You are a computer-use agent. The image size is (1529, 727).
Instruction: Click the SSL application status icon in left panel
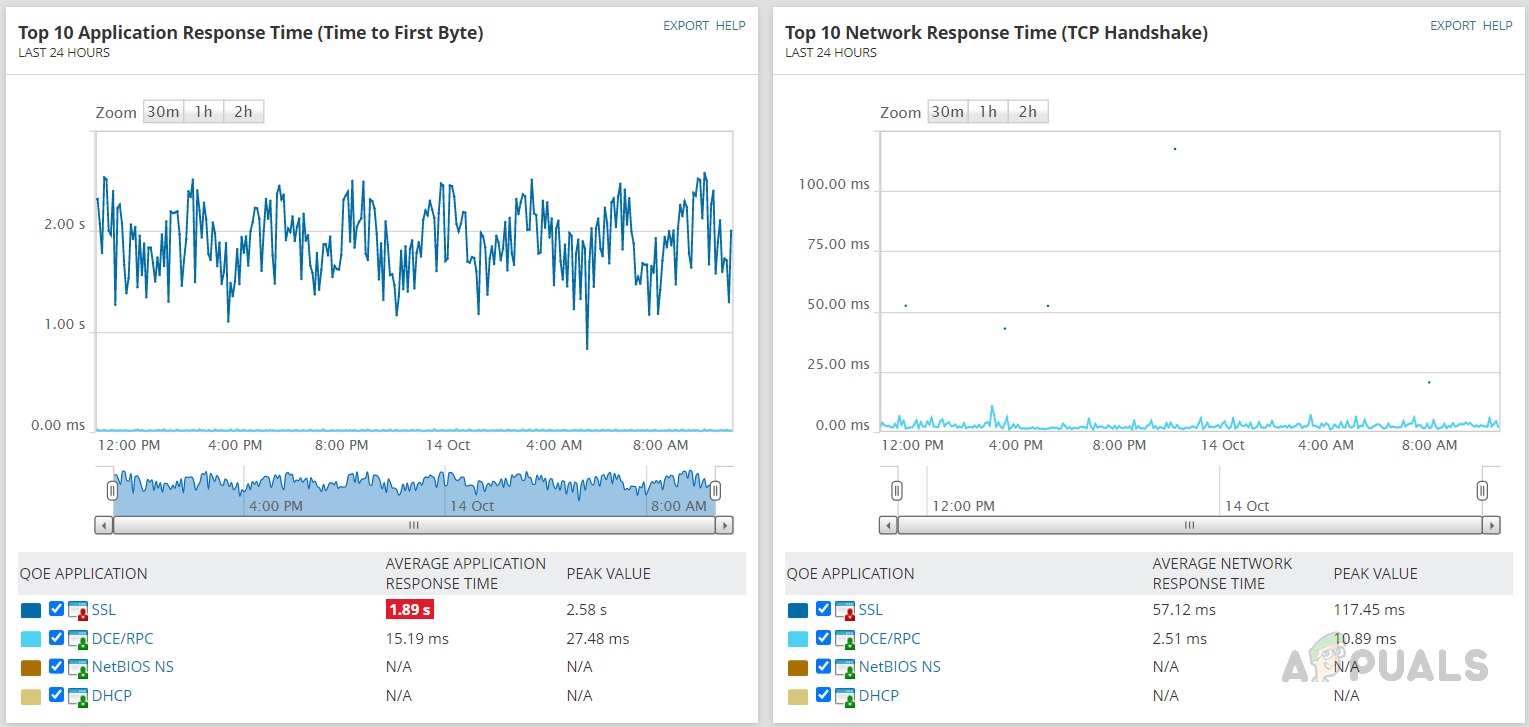point(78,610)
